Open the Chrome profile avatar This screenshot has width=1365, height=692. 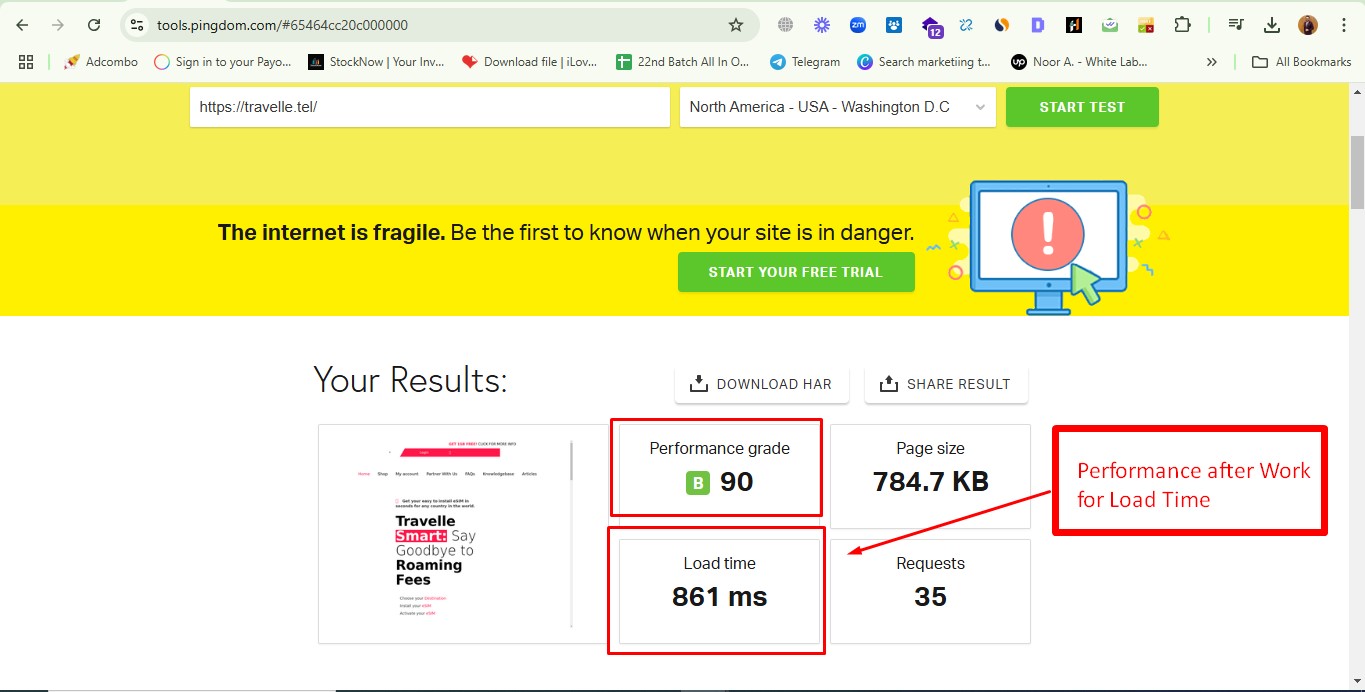coord(1308,25)
